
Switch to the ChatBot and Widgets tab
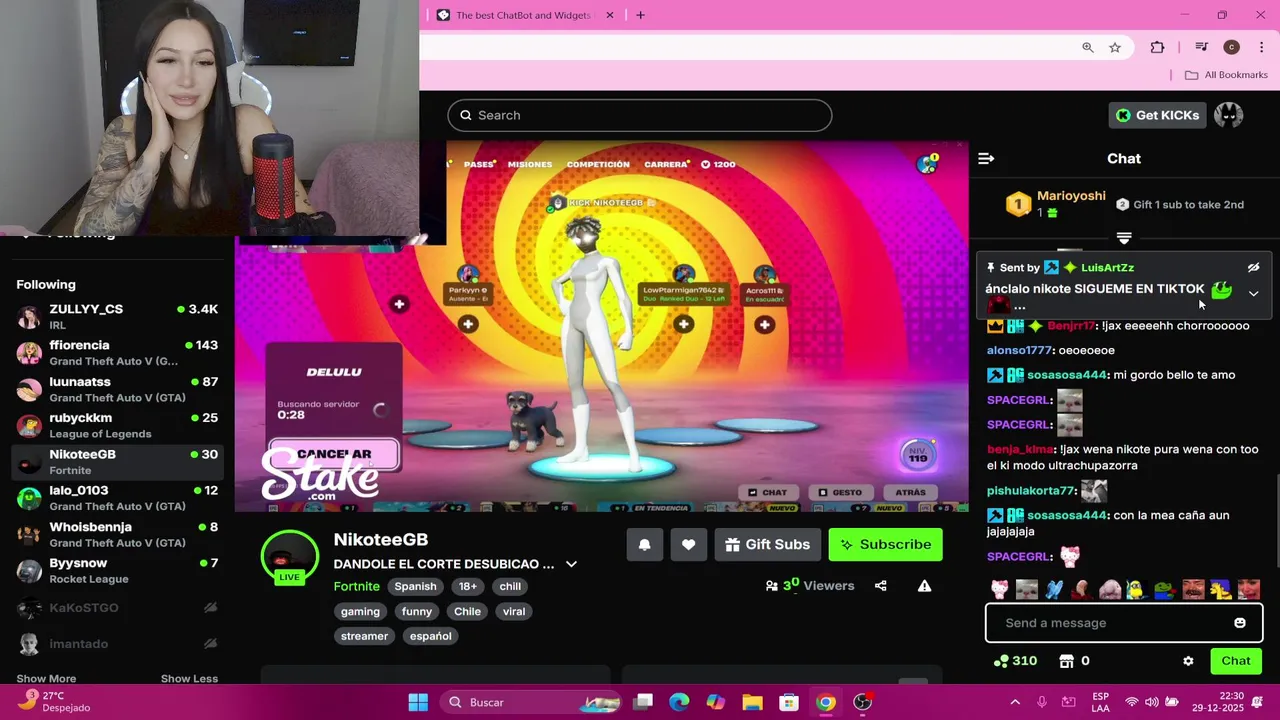523,15
